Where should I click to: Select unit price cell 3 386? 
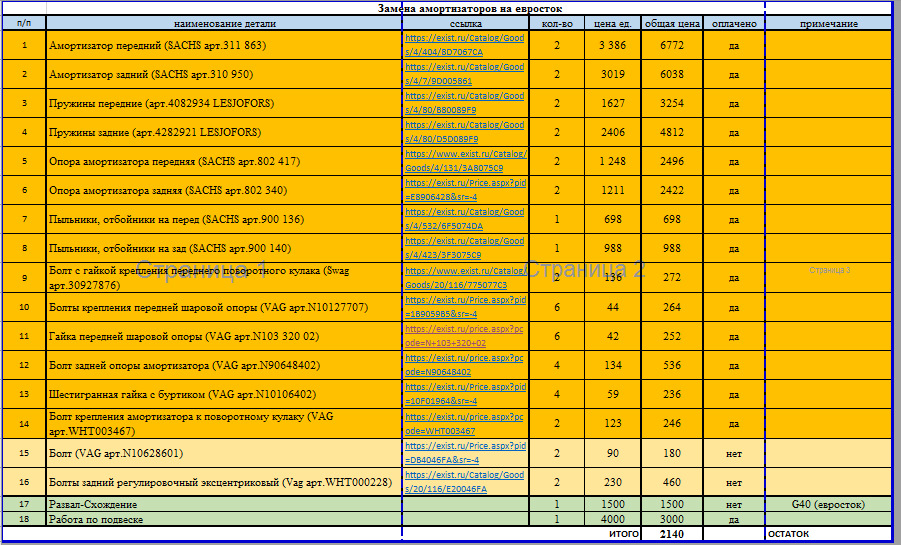613,45
